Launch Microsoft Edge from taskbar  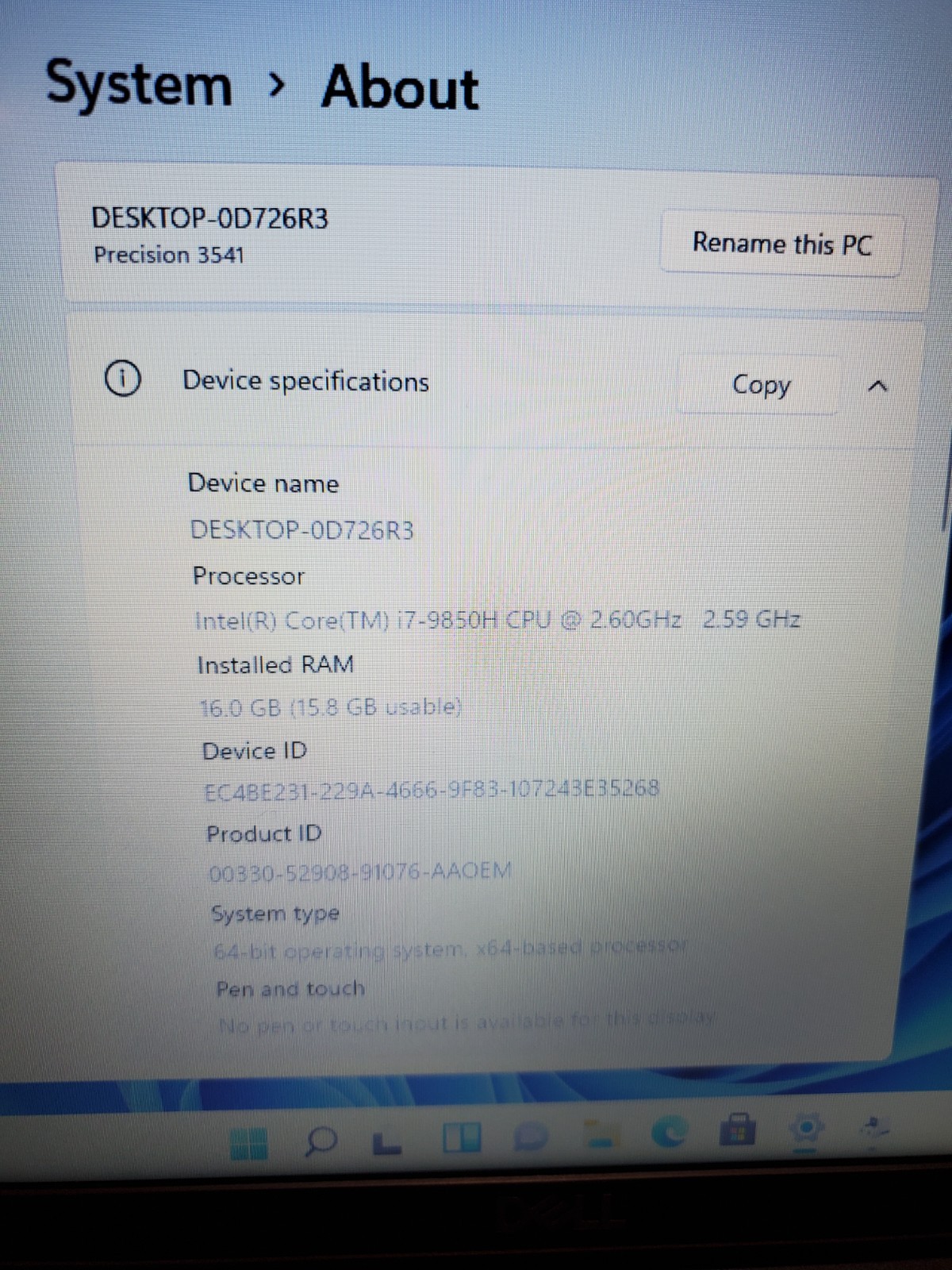(670, 1133)
